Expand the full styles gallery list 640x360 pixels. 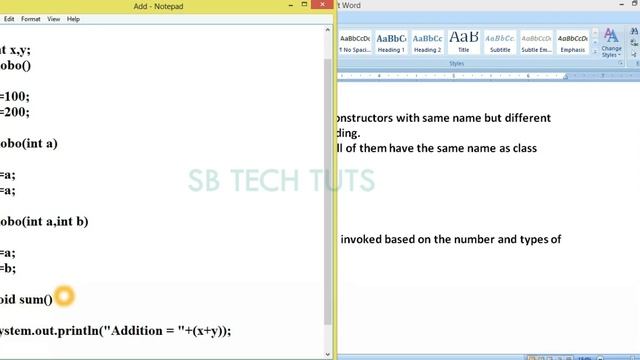[x=595, y=51]
